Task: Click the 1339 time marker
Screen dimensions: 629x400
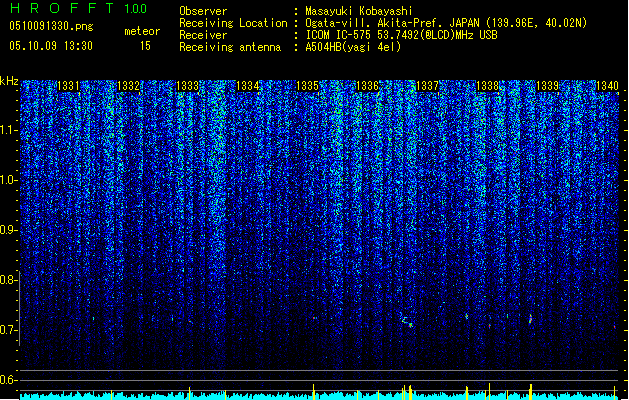Action: coord(548,86)
